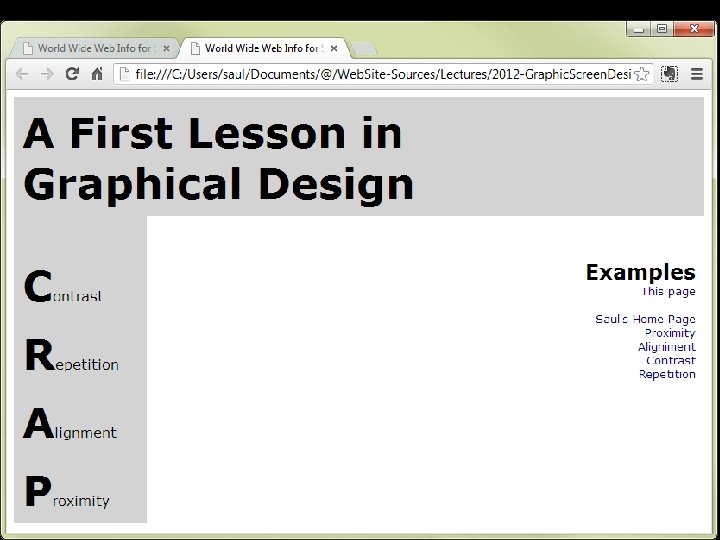This screenshot has width=720, height=540.
Task: Open the Repetition link under Examples
Action: pos(667,374)
